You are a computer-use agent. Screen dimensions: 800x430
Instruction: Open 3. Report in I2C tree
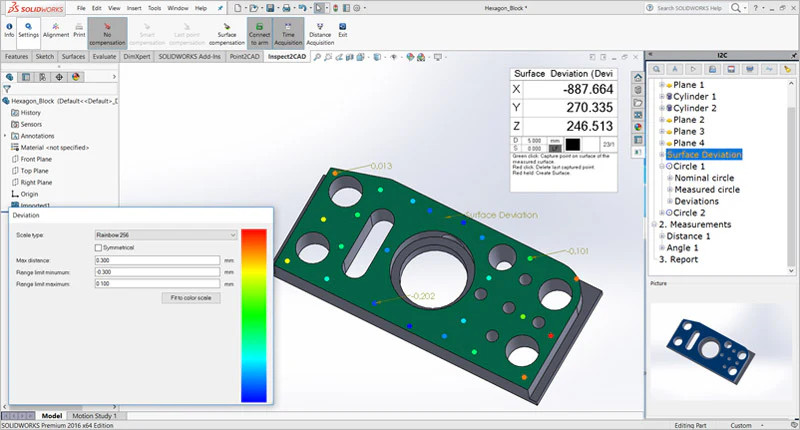(679, 260)
